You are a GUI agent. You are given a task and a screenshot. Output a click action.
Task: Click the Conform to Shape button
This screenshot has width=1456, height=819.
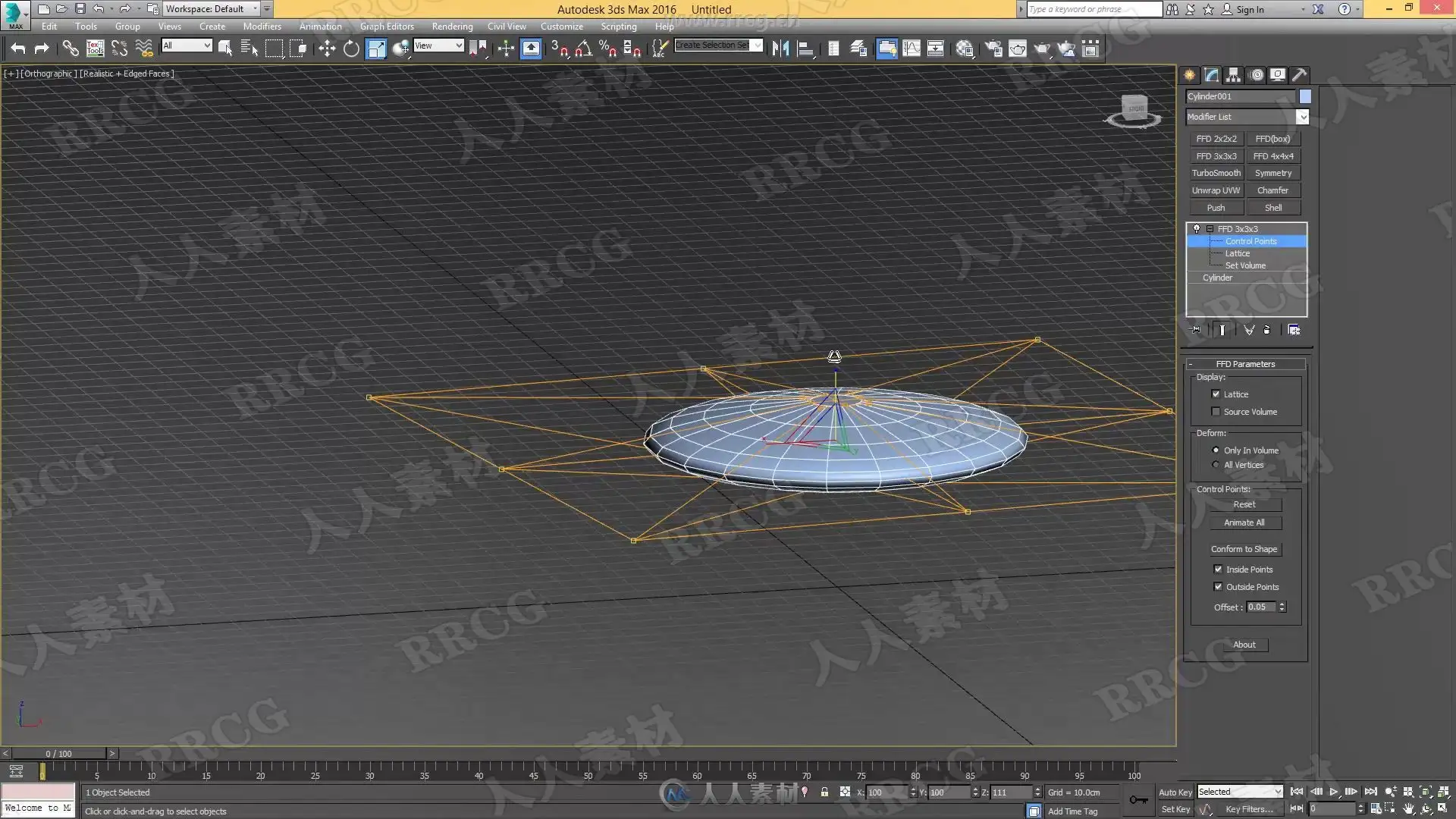tap(1244, 549)
